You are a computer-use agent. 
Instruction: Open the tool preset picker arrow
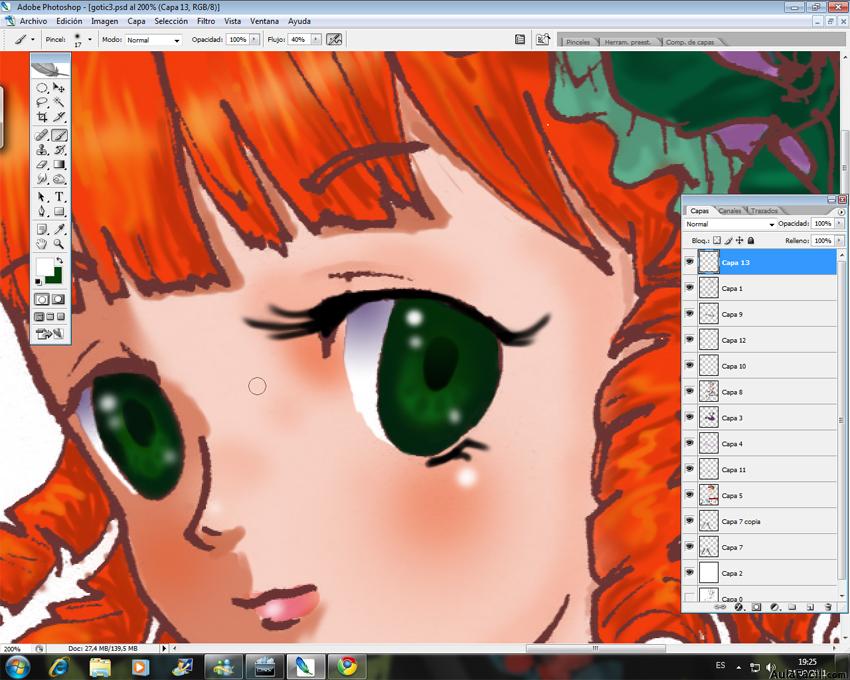click(x=33, y=40)
